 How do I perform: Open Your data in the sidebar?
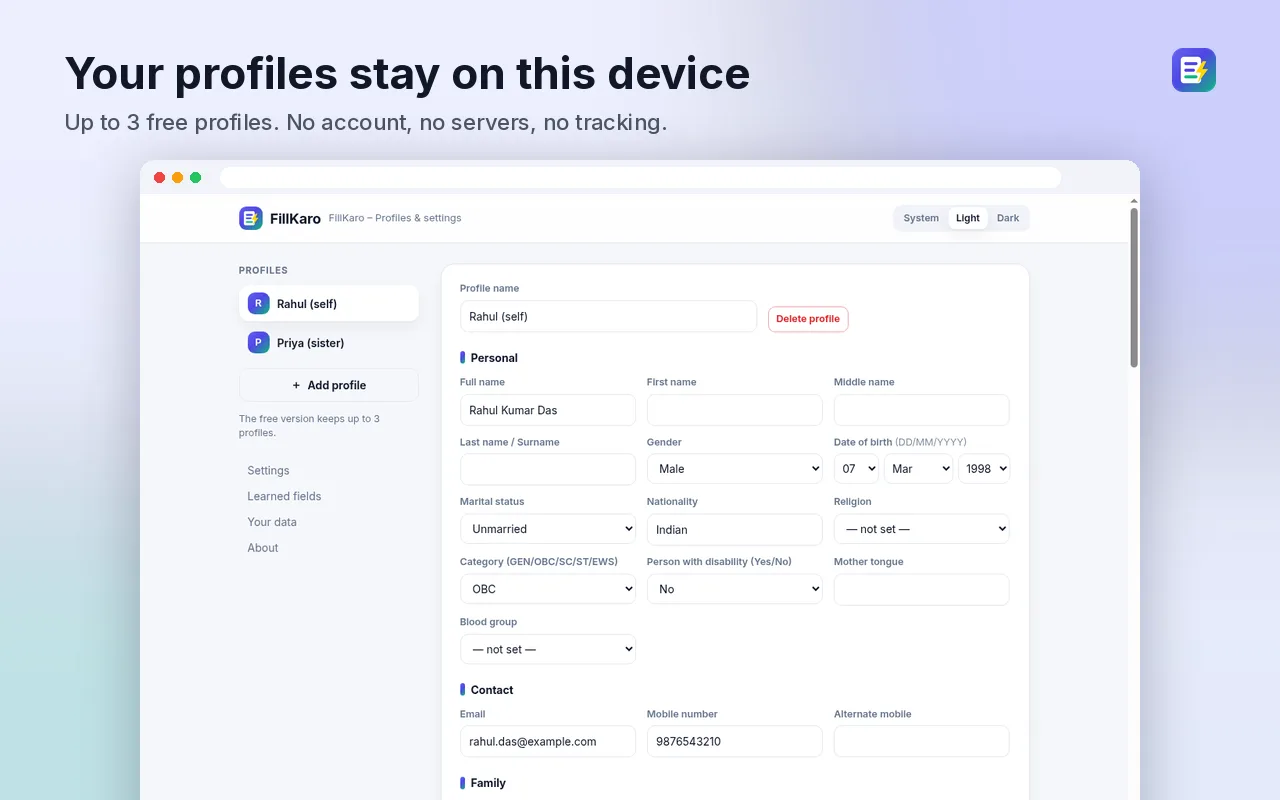pos(272,522)
